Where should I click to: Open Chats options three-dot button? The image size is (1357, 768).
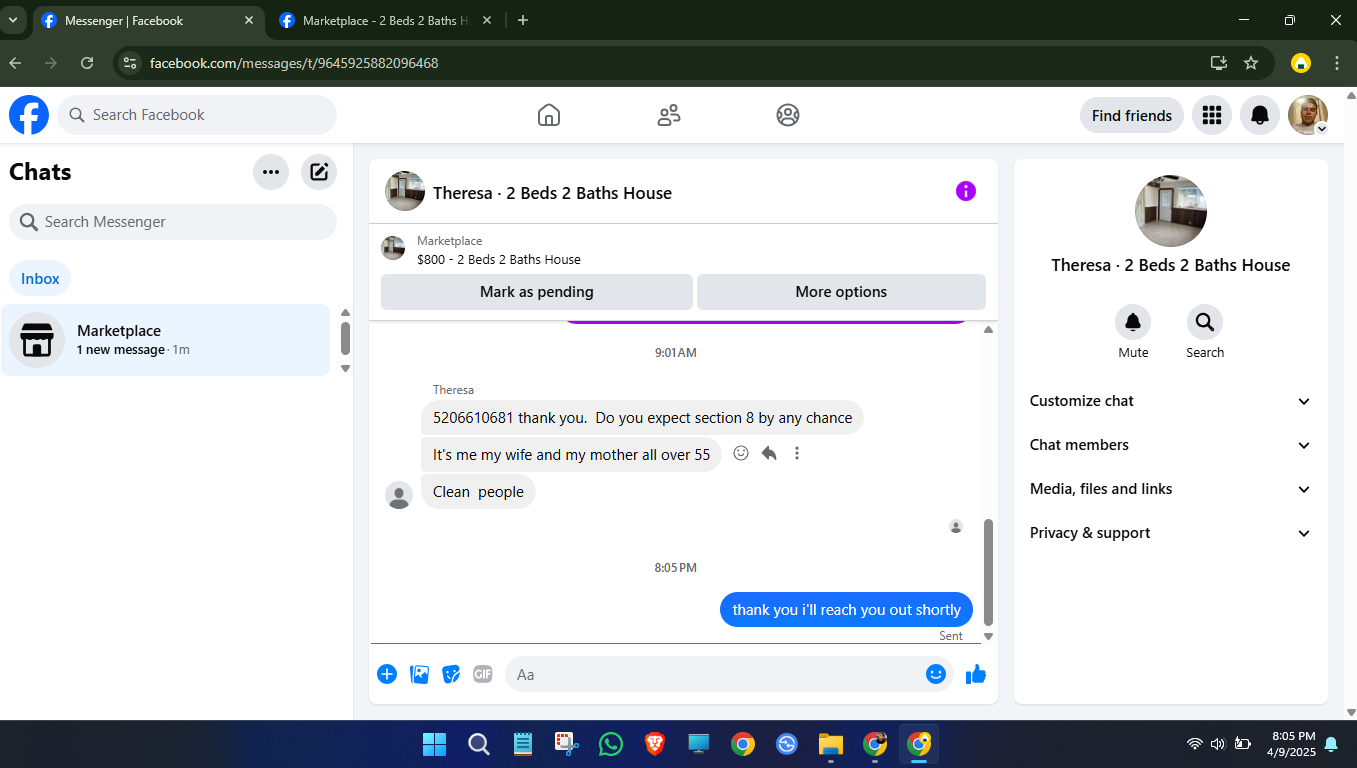point(271,172)
